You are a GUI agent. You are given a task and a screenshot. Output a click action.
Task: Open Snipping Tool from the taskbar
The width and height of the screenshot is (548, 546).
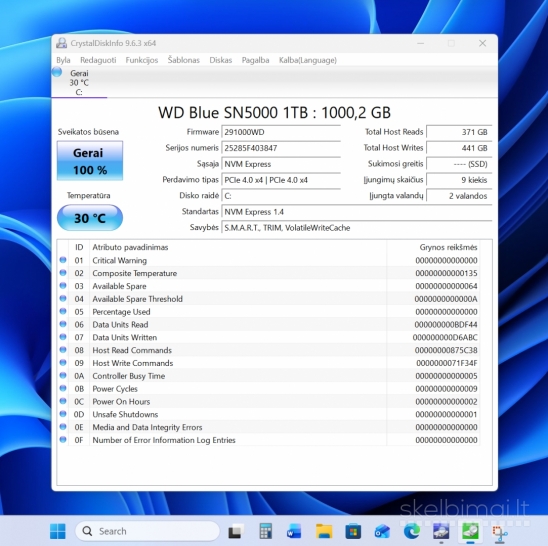click(x=500, y=532)
